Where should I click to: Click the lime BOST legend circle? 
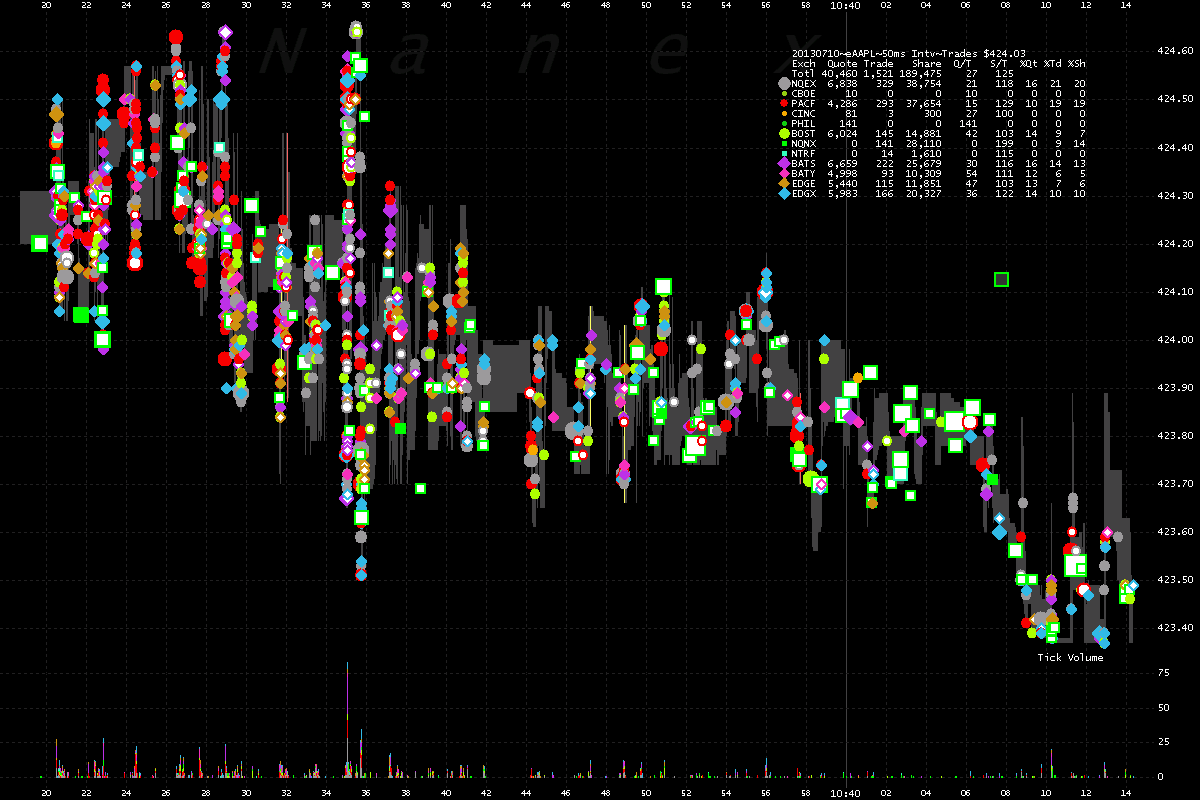tap(785, 133)
